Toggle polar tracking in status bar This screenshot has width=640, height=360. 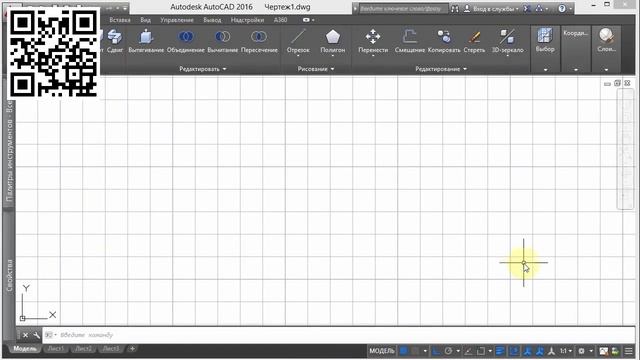[448, 351]
